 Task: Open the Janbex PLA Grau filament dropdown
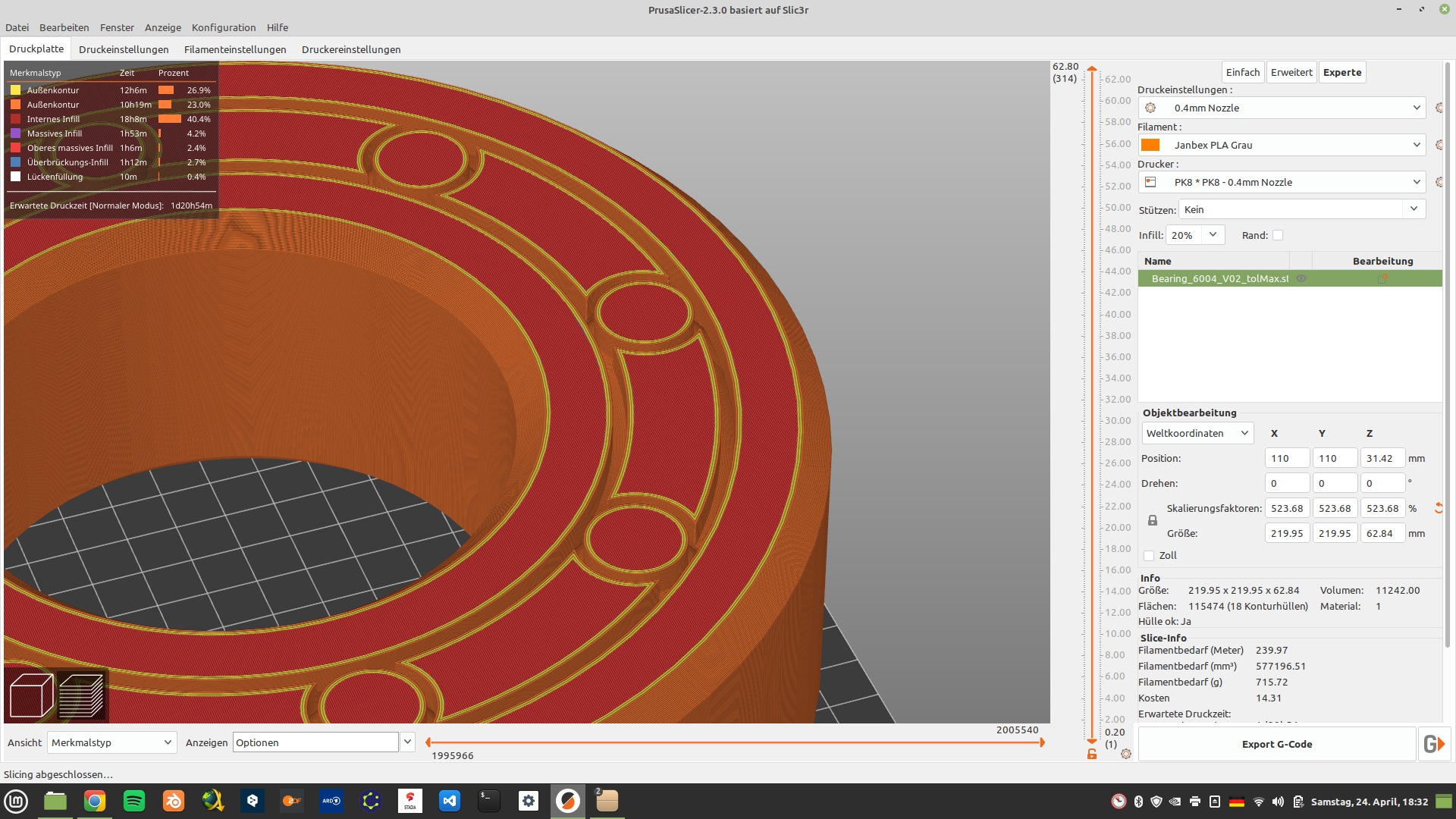[1282, 145]
